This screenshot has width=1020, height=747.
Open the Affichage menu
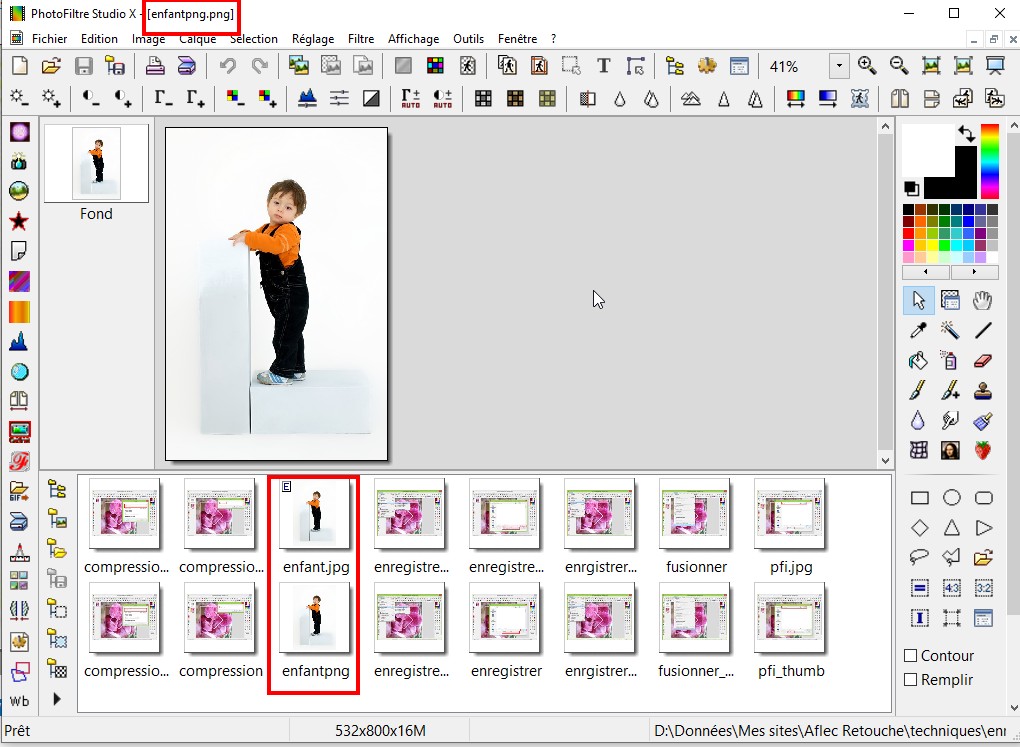(414, 39)
